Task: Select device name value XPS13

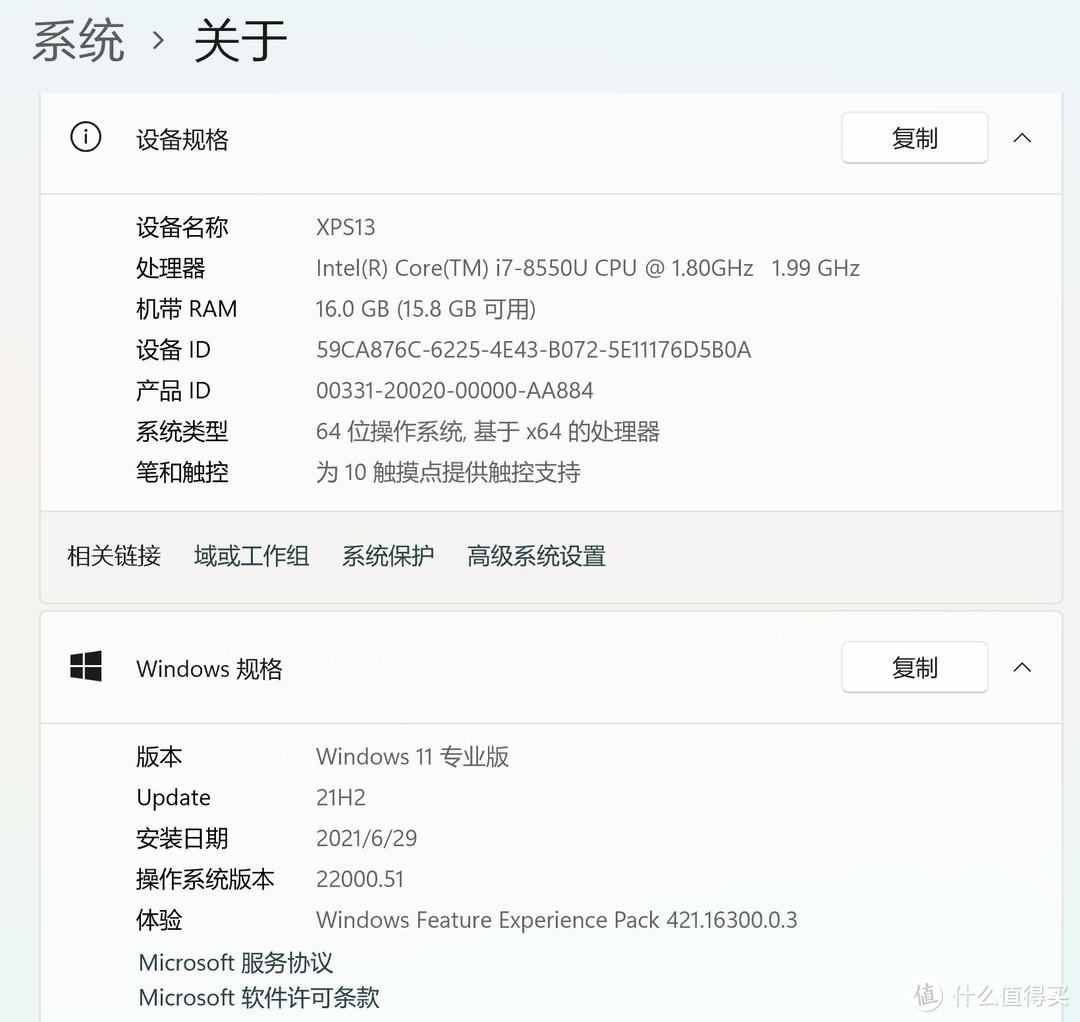Action: (346, 227)
